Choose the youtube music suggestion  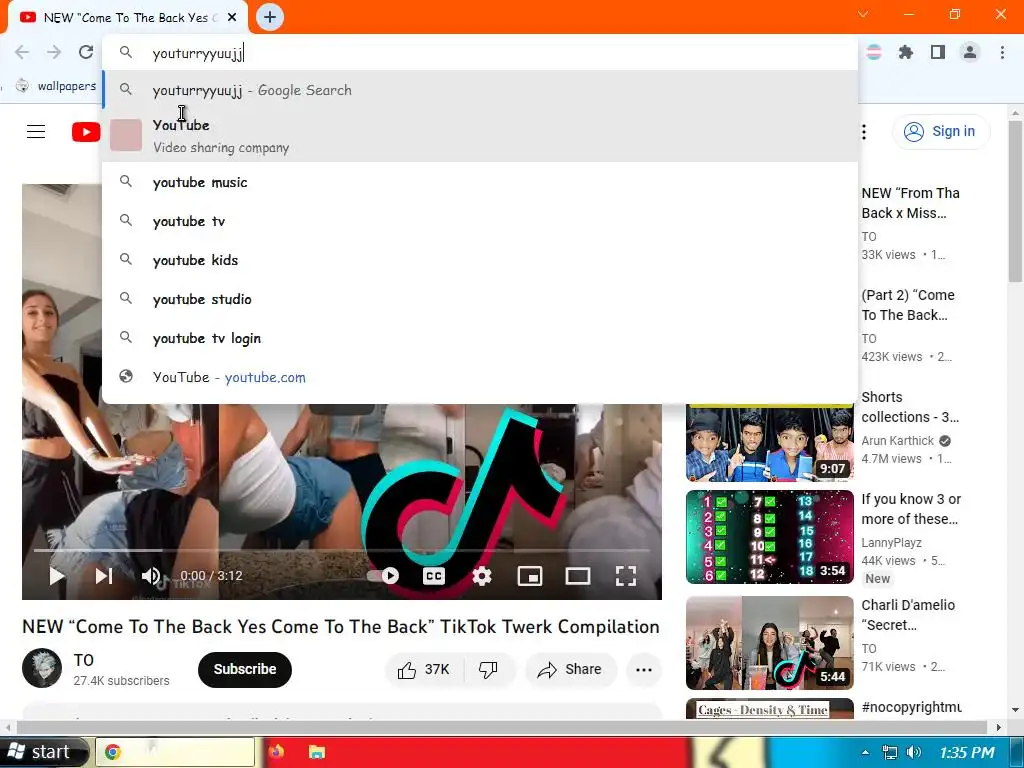pyautogui.click(x=480, y=182)
